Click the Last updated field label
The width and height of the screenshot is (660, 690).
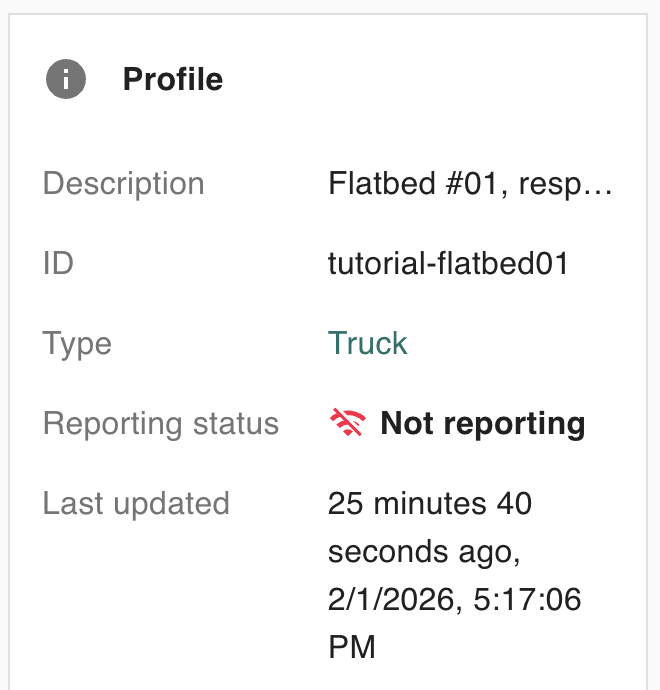click(x=136, y=503)
